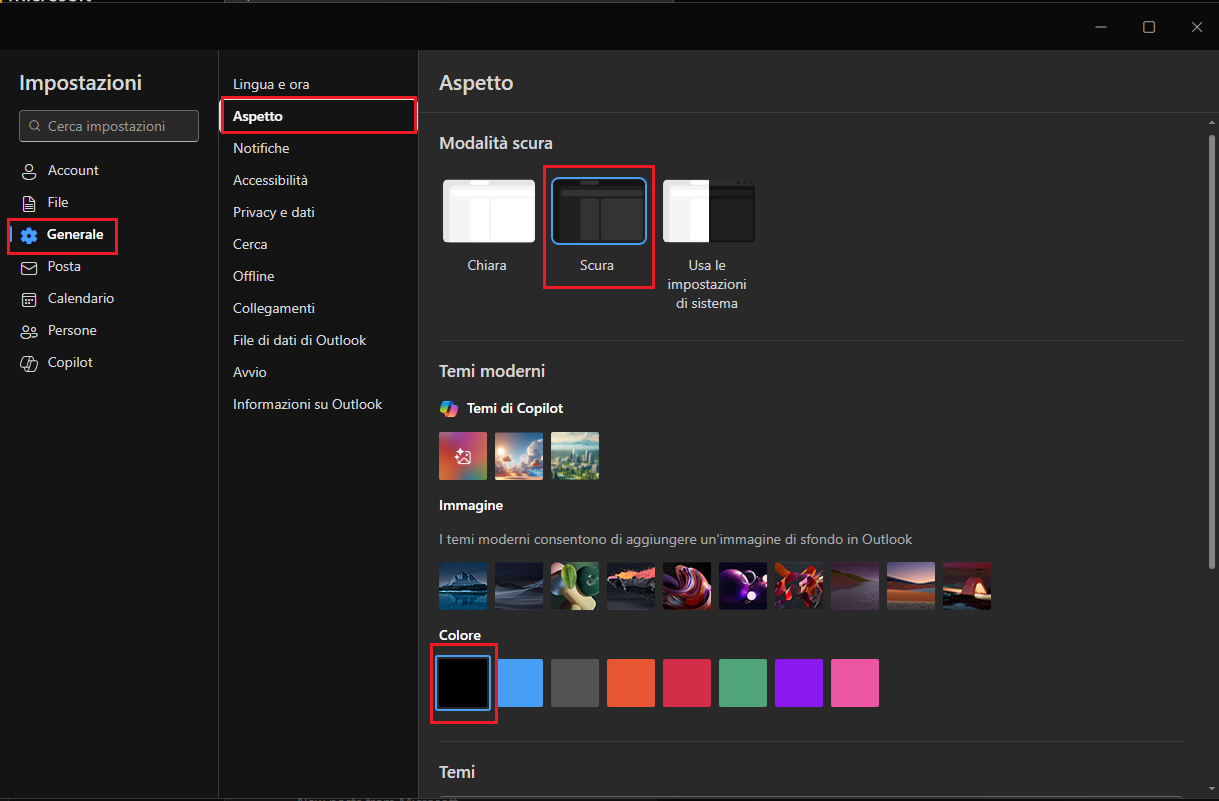This screenshot has width=1219, height=801.
Task: Select the green city Copilot theme
Action: [x=575, y=456]
